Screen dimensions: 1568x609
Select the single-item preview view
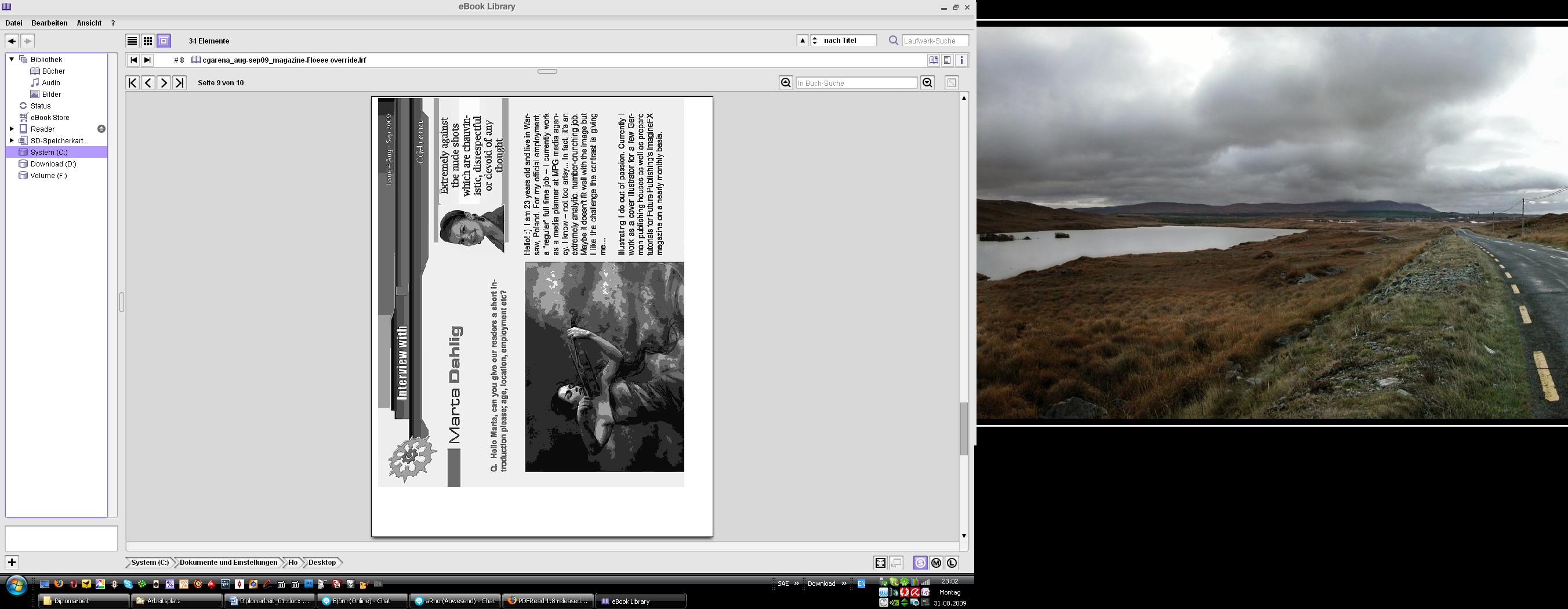click(164, 41)
